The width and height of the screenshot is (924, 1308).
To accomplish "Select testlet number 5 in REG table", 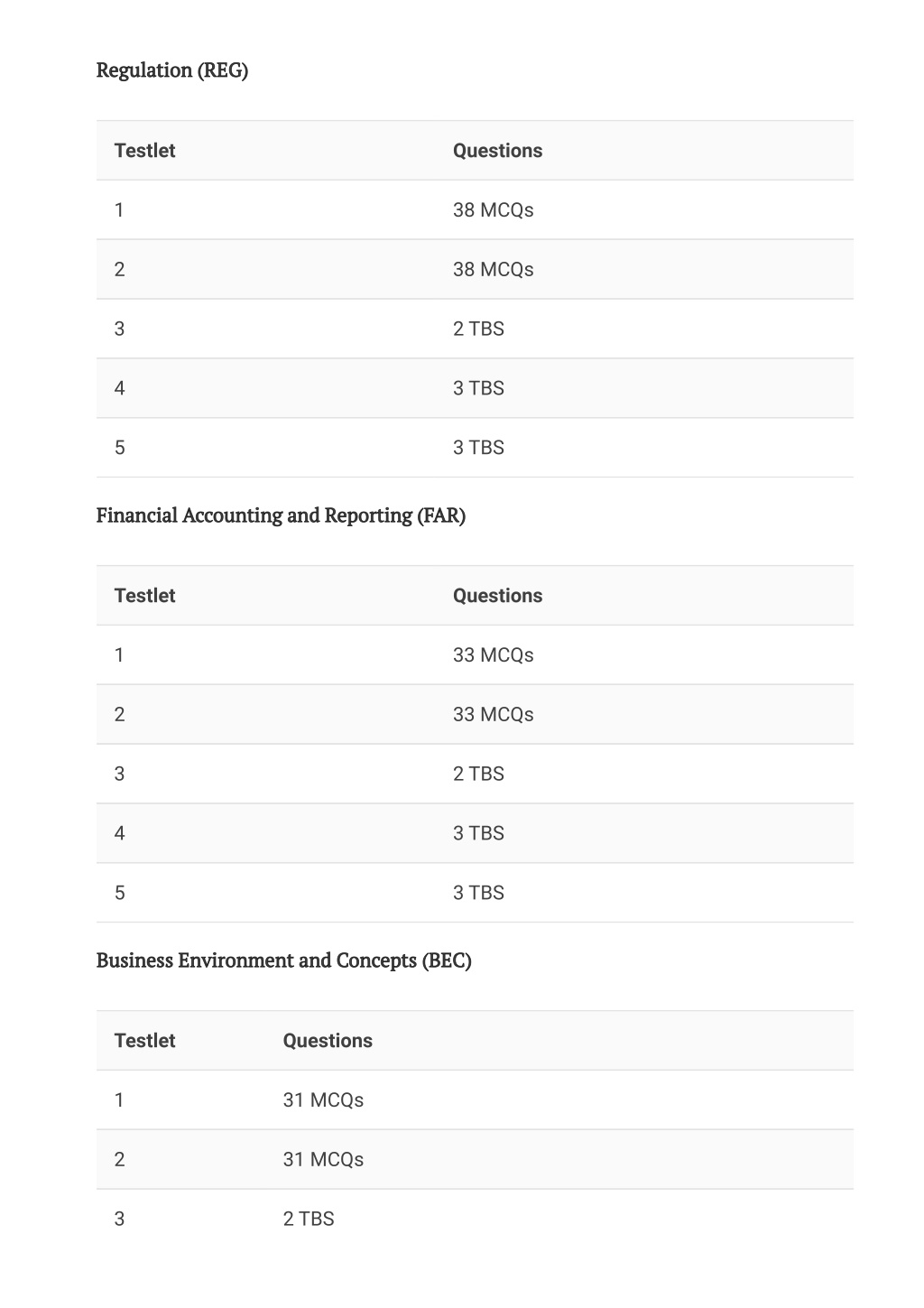I will (x=120, y=448).
